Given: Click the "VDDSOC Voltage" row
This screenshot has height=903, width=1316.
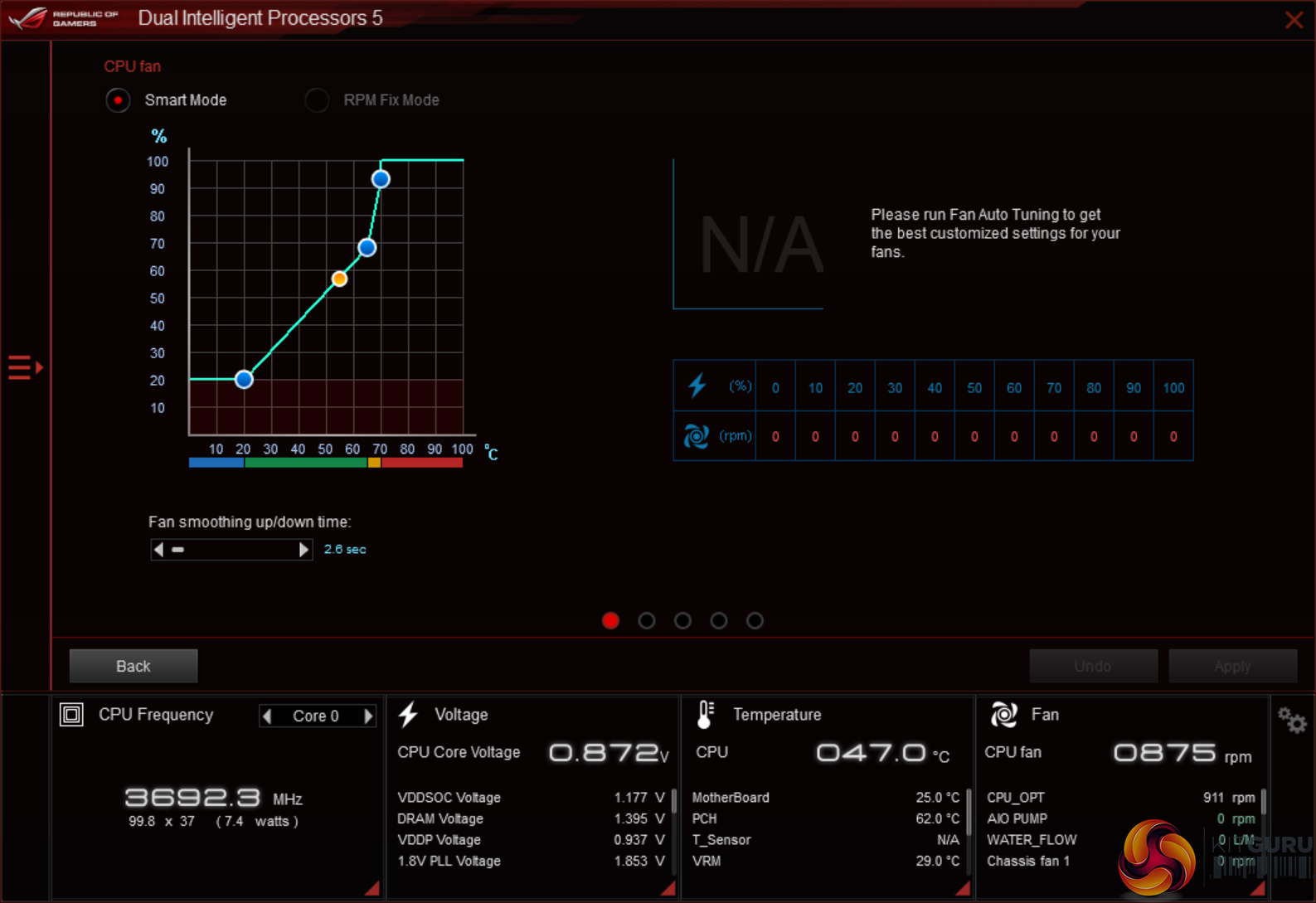Looking at the screenshot, I should [x=531, y=798].
